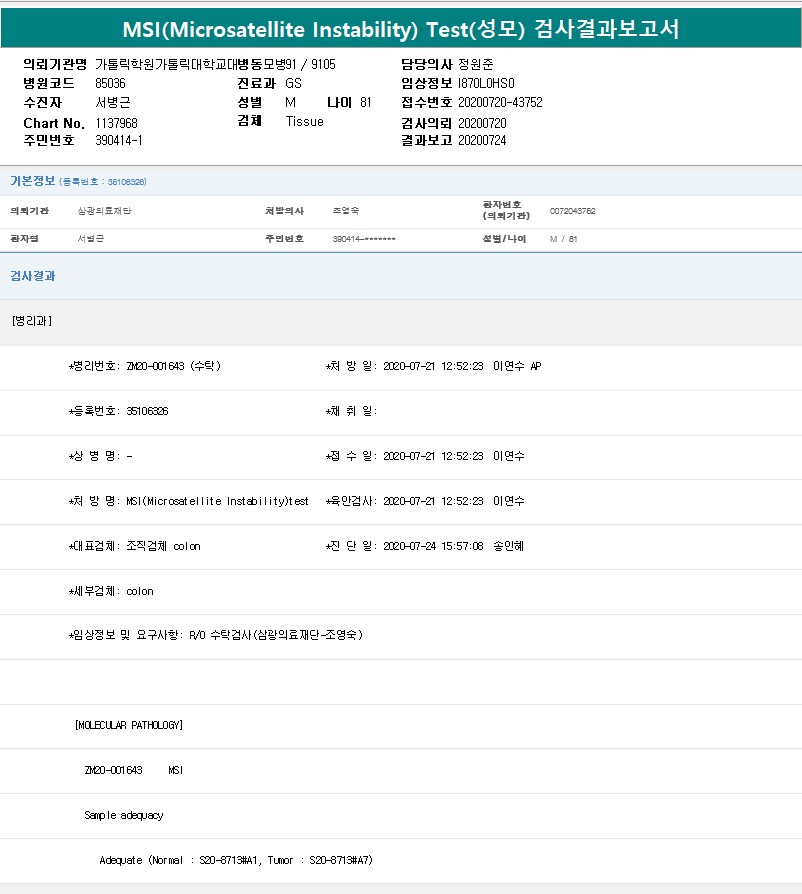The height and width of the screenshot is (894, 802).
Task: Select the 기본정보 section header
Action: (32, 181)
